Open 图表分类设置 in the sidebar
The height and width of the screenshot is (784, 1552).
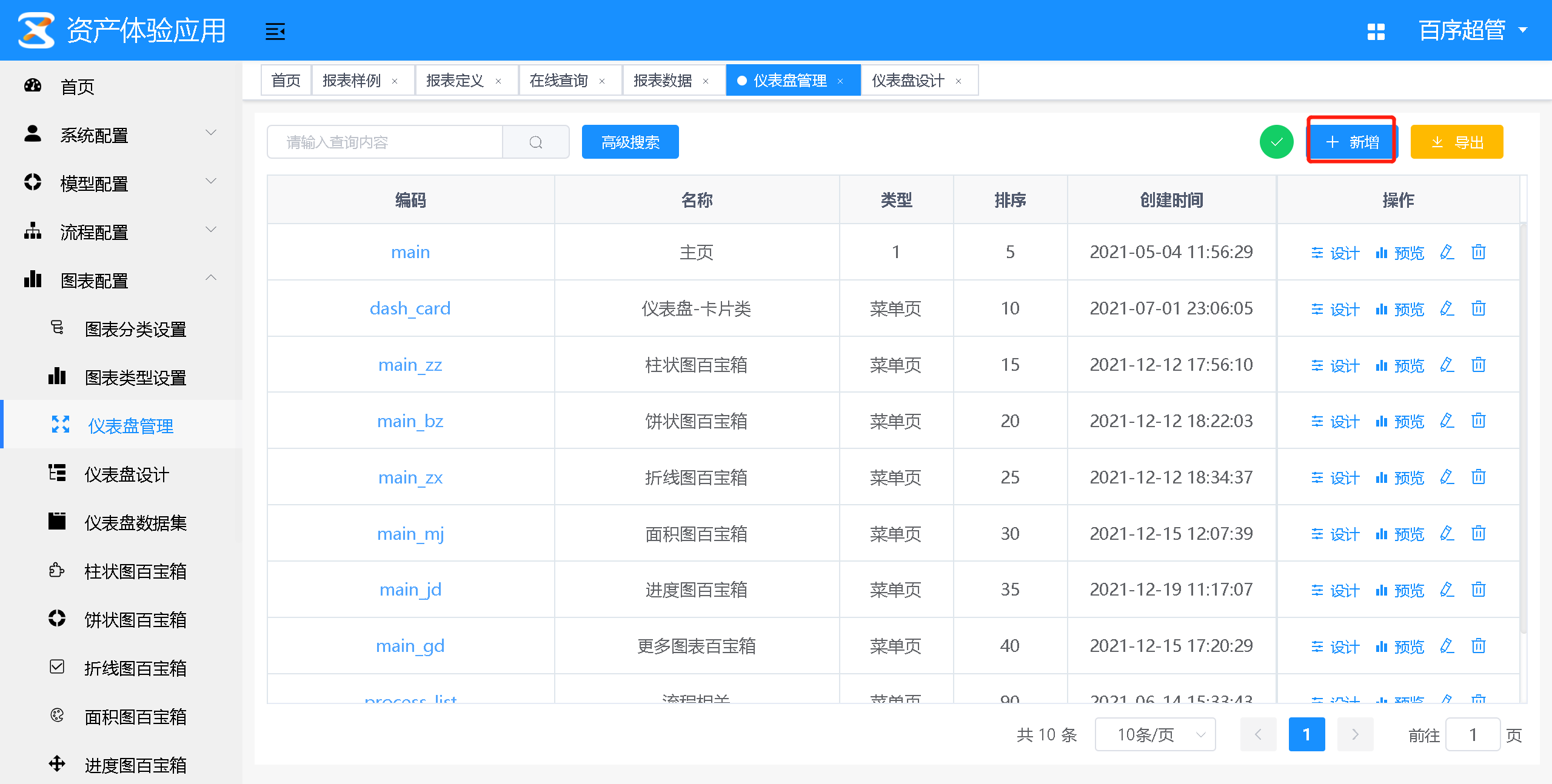[121, 329]
